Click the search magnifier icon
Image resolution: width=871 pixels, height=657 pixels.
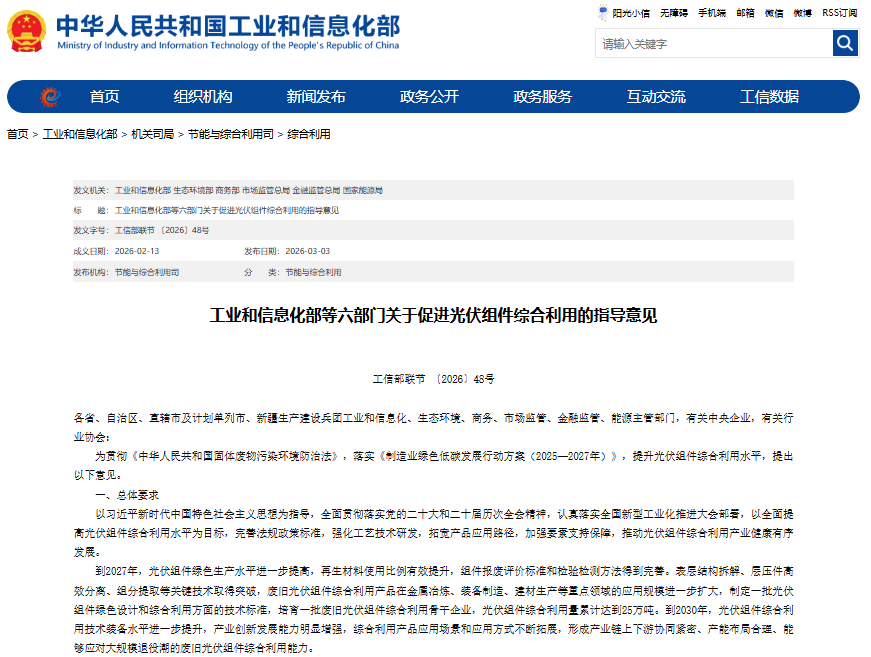click(844, 43)
